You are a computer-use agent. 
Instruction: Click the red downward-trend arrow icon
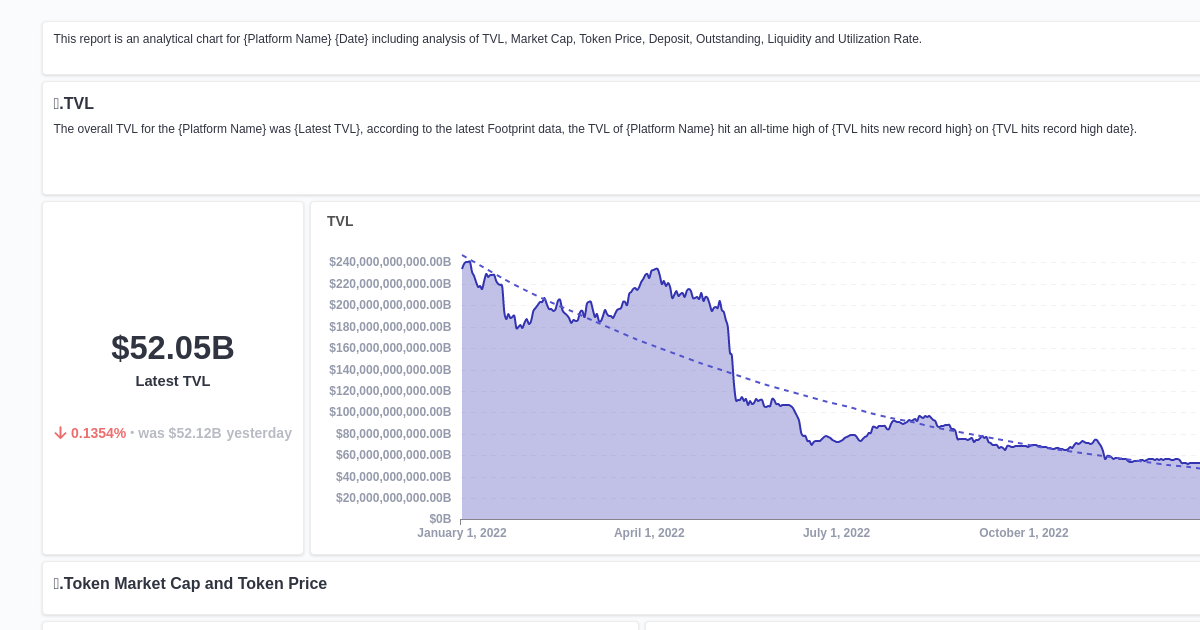coord(61,433)
